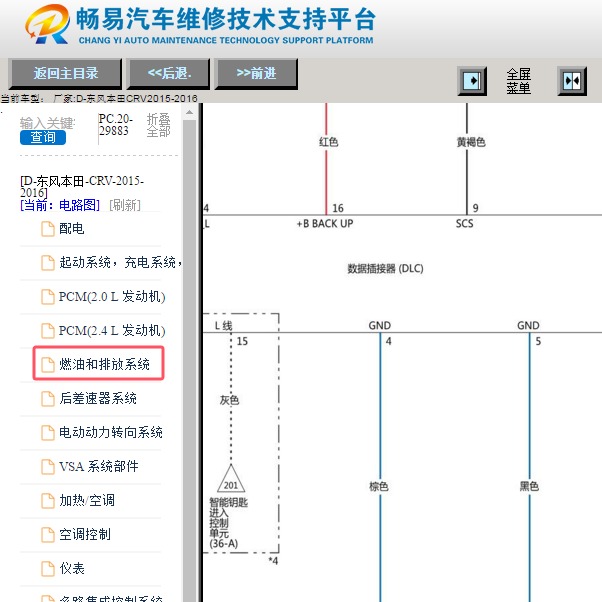Click document icon beside 加热/空调
Viewport: 602px width, 602px height.
point(48,501)
